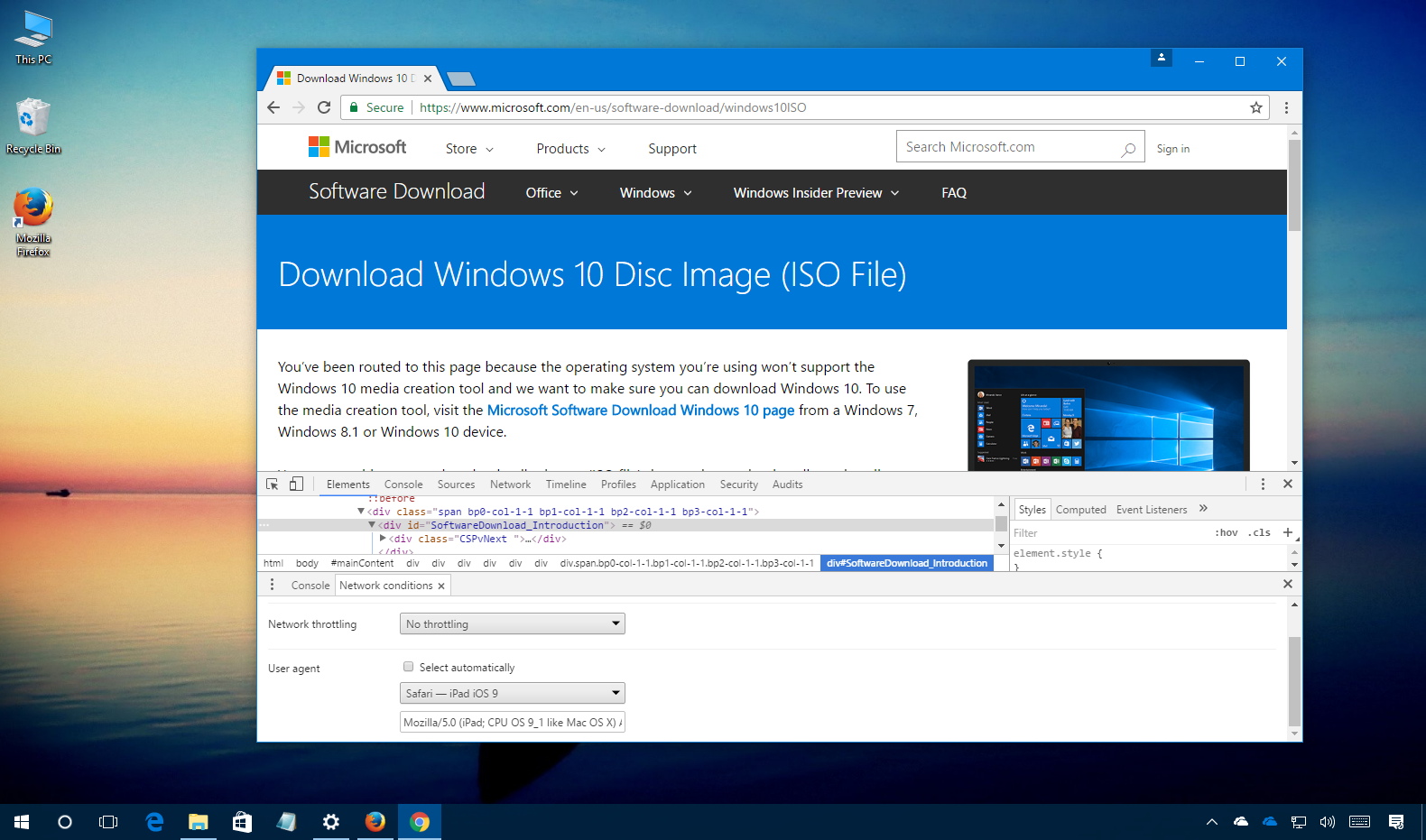The image size is (1426, 840).
Task: Show more Styles pane tabs with the chevron
Action: click(1203, 509)
